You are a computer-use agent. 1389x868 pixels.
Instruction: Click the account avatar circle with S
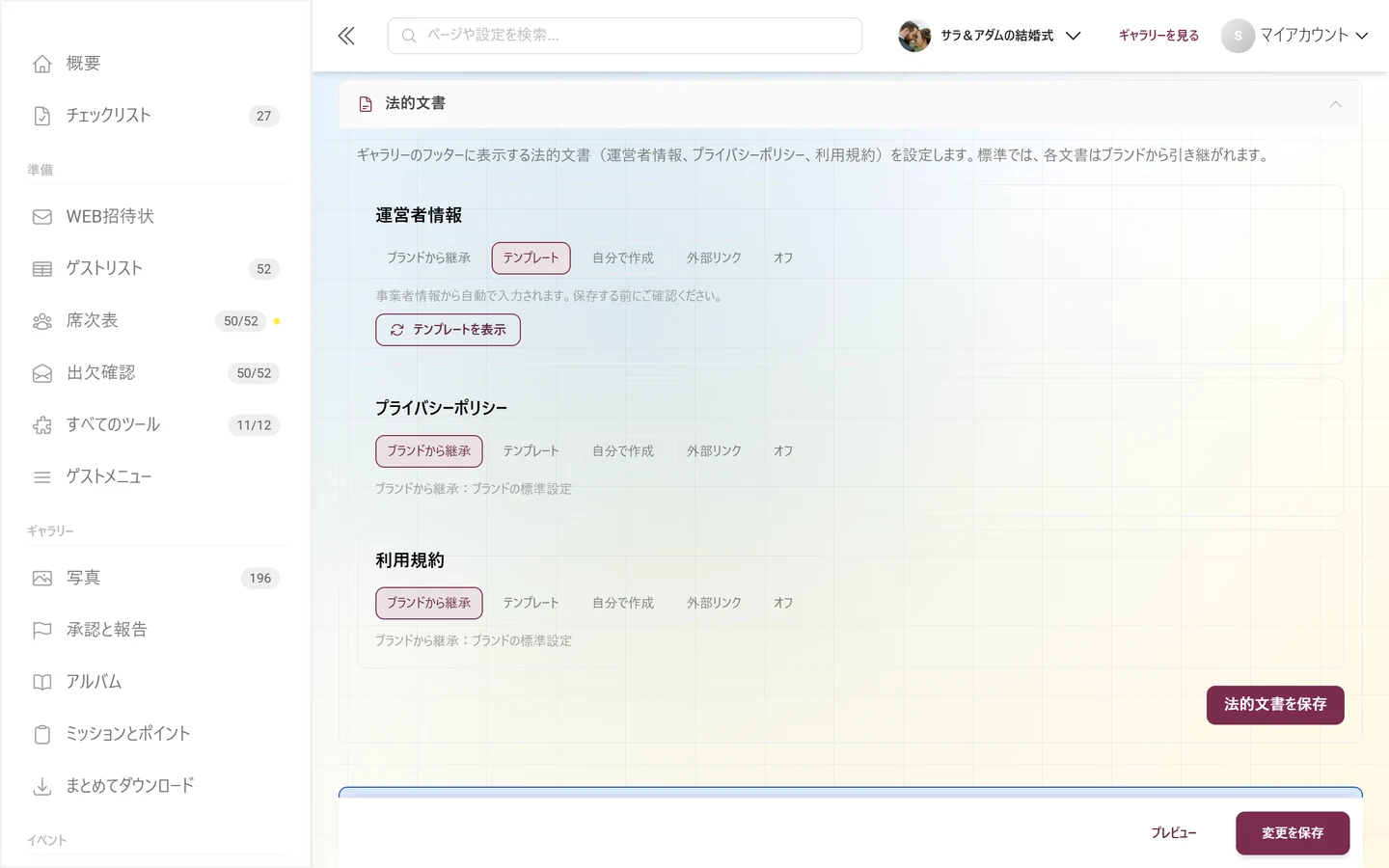coord(1238,36)
